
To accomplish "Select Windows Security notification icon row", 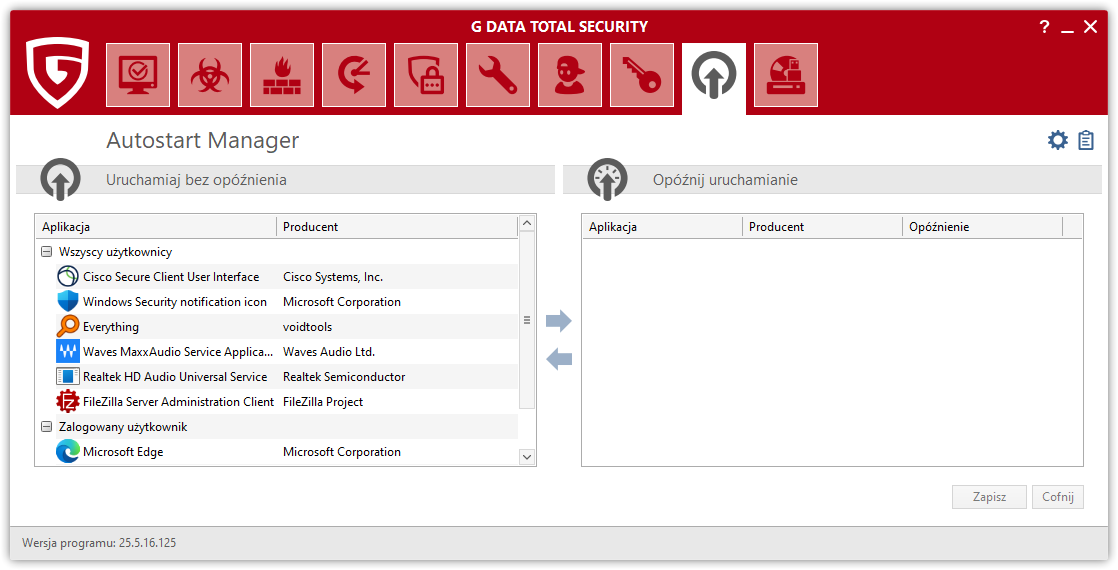I will tap(287, 302).
